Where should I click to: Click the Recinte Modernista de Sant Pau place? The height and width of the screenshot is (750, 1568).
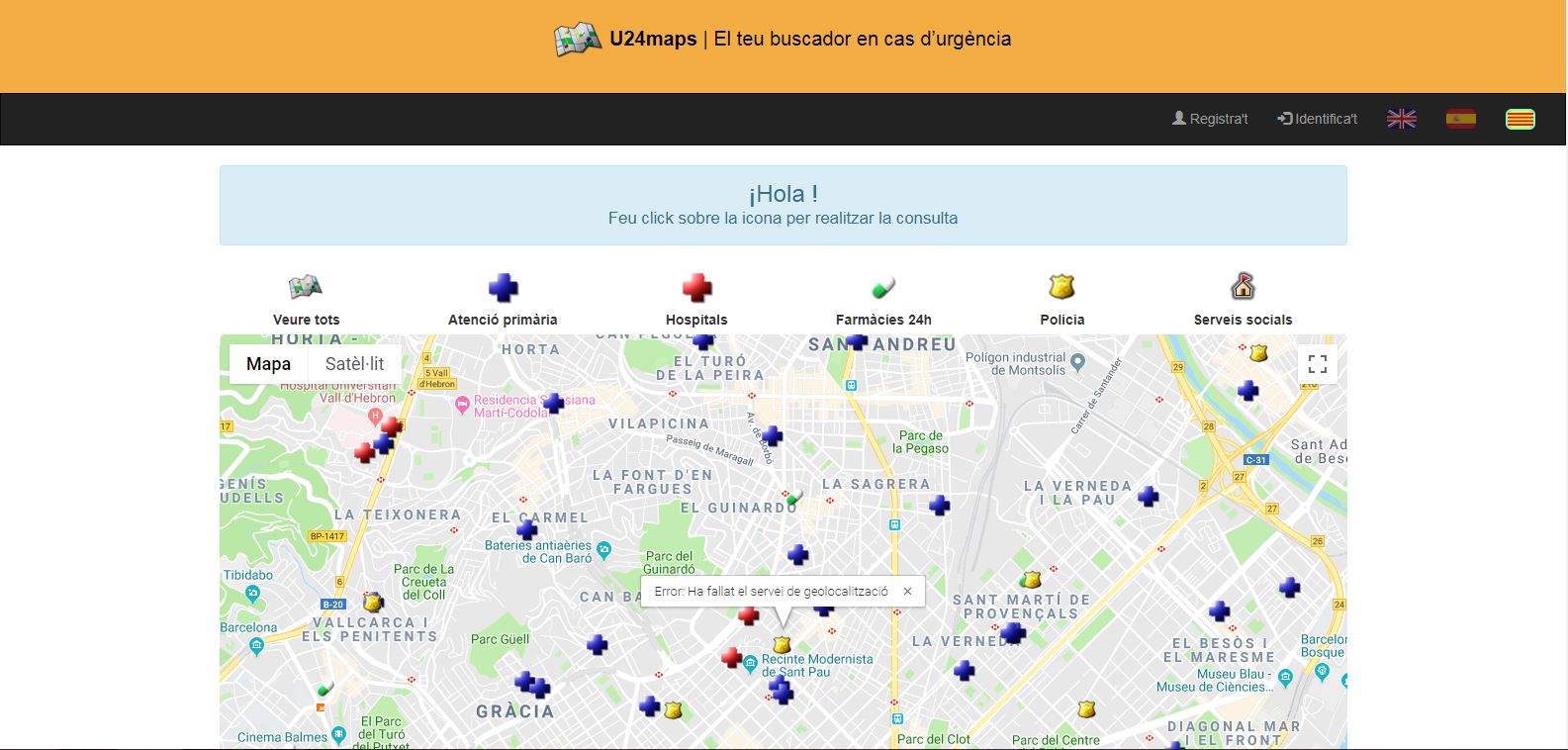click(x=817, y=665)
